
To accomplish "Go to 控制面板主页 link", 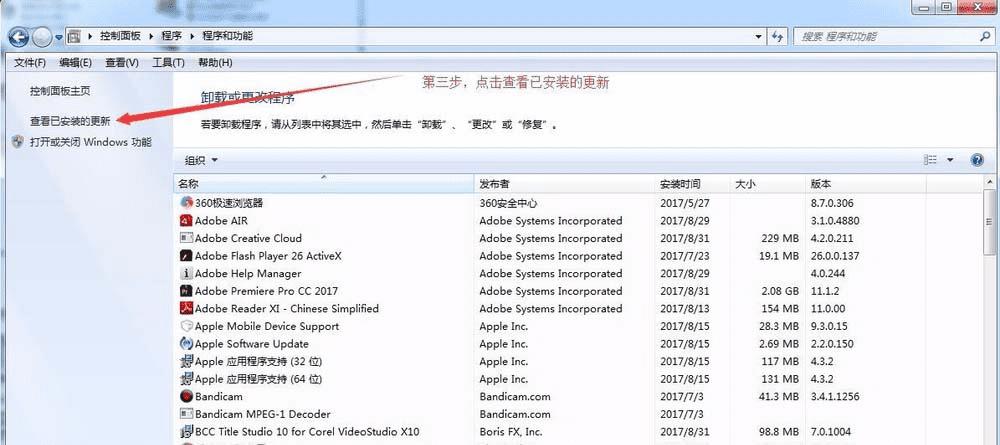I will 60,91.
